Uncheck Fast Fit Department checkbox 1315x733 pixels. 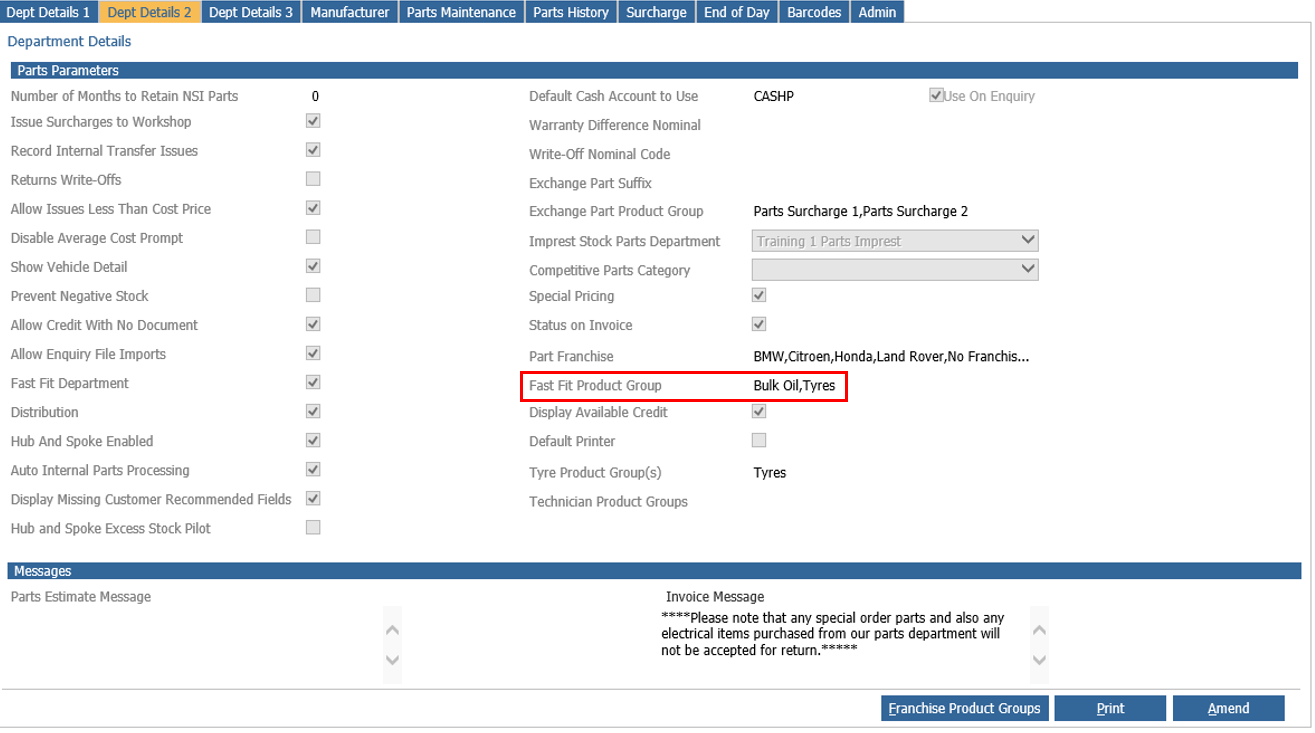(313, 383)
